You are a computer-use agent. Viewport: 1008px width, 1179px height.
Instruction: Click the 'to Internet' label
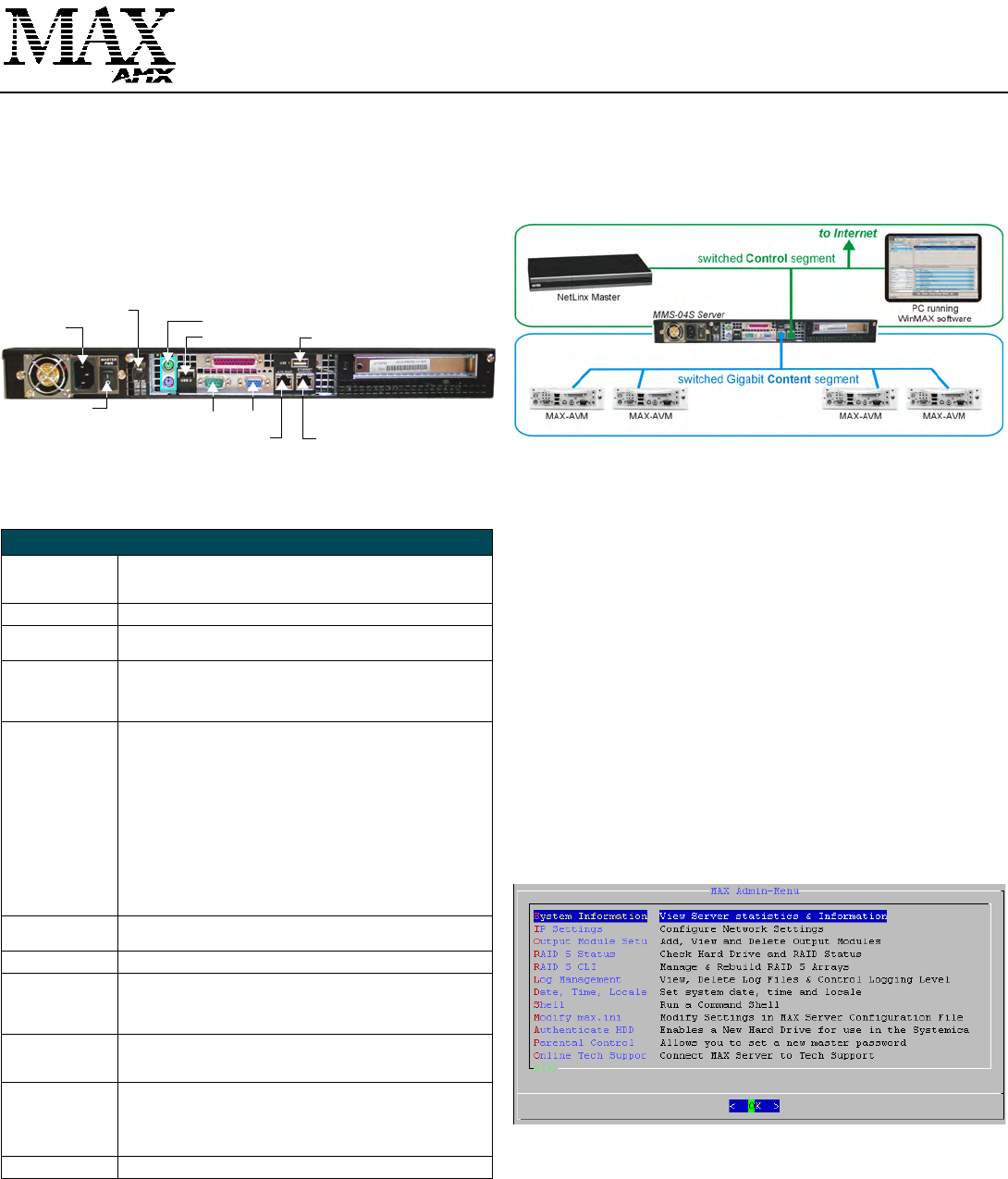[x=847, y=234]
